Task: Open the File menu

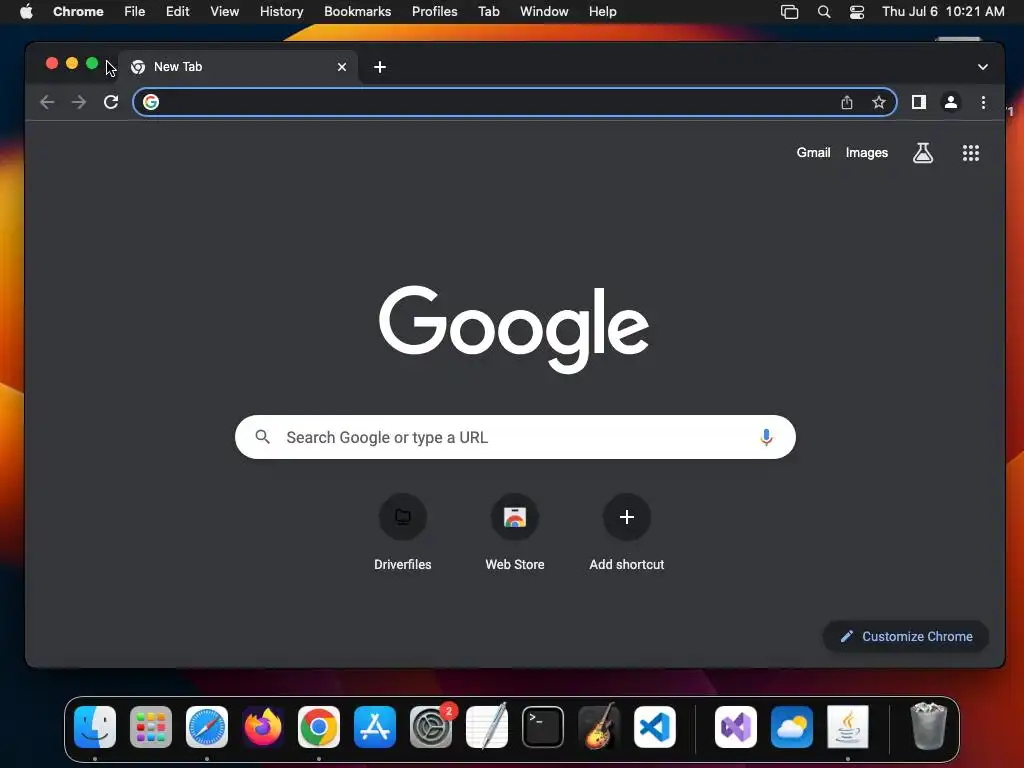Action: pyautogui.click(x=135, y=11)
